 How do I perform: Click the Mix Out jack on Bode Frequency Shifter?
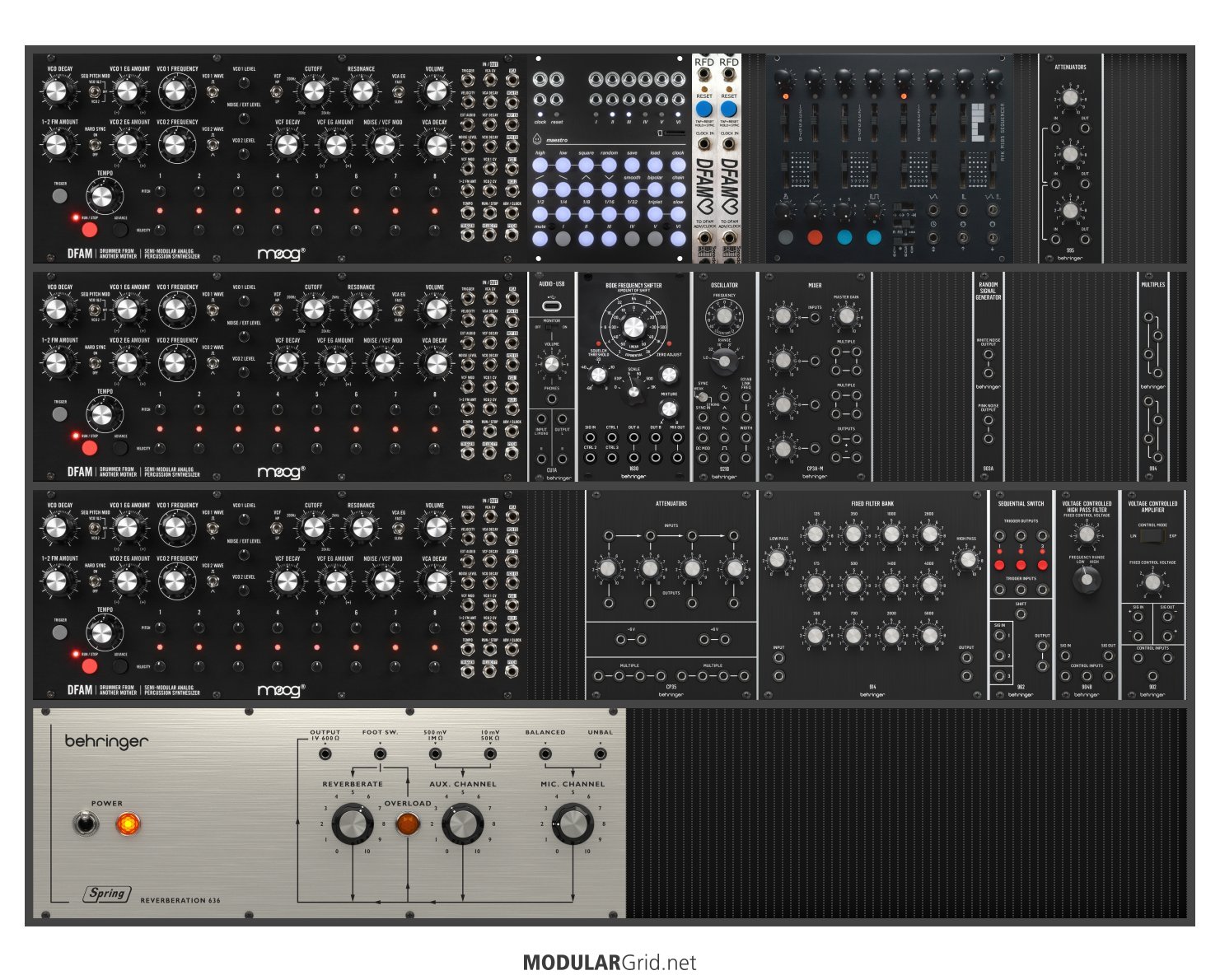[x=676, y=437]
